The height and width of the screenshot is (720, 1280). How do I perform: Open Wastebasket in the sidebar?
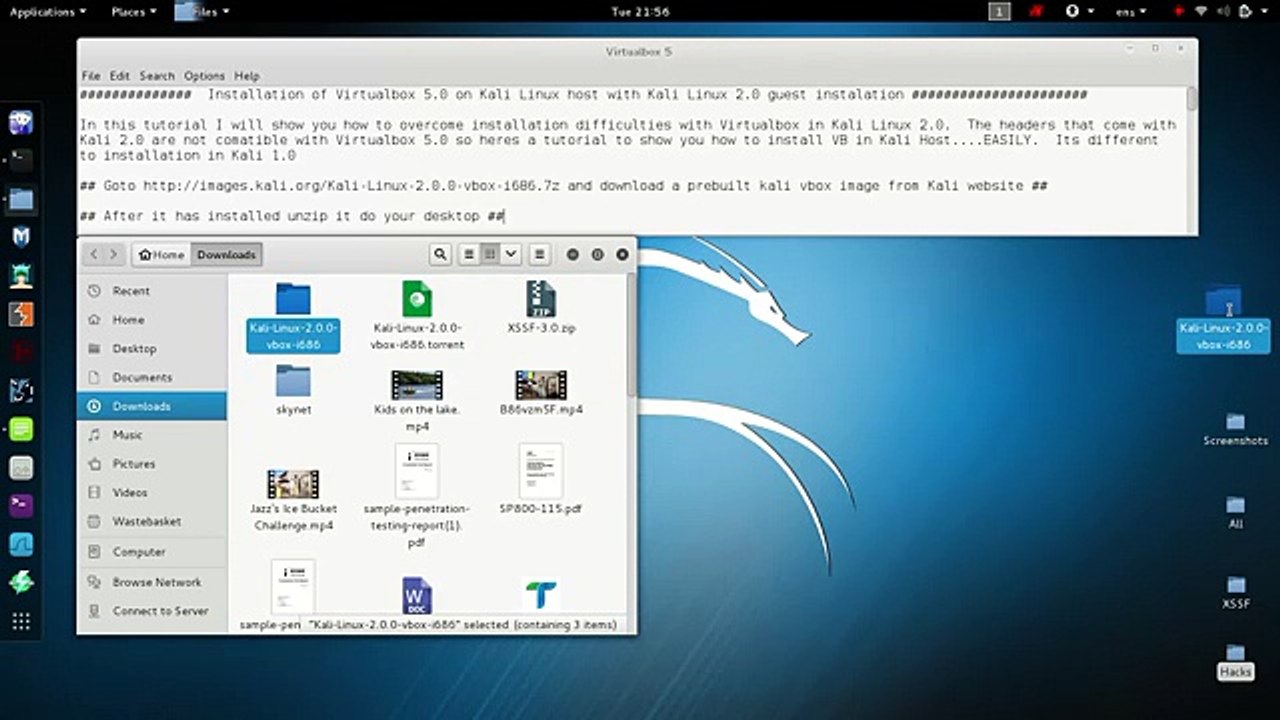(152, 522)
